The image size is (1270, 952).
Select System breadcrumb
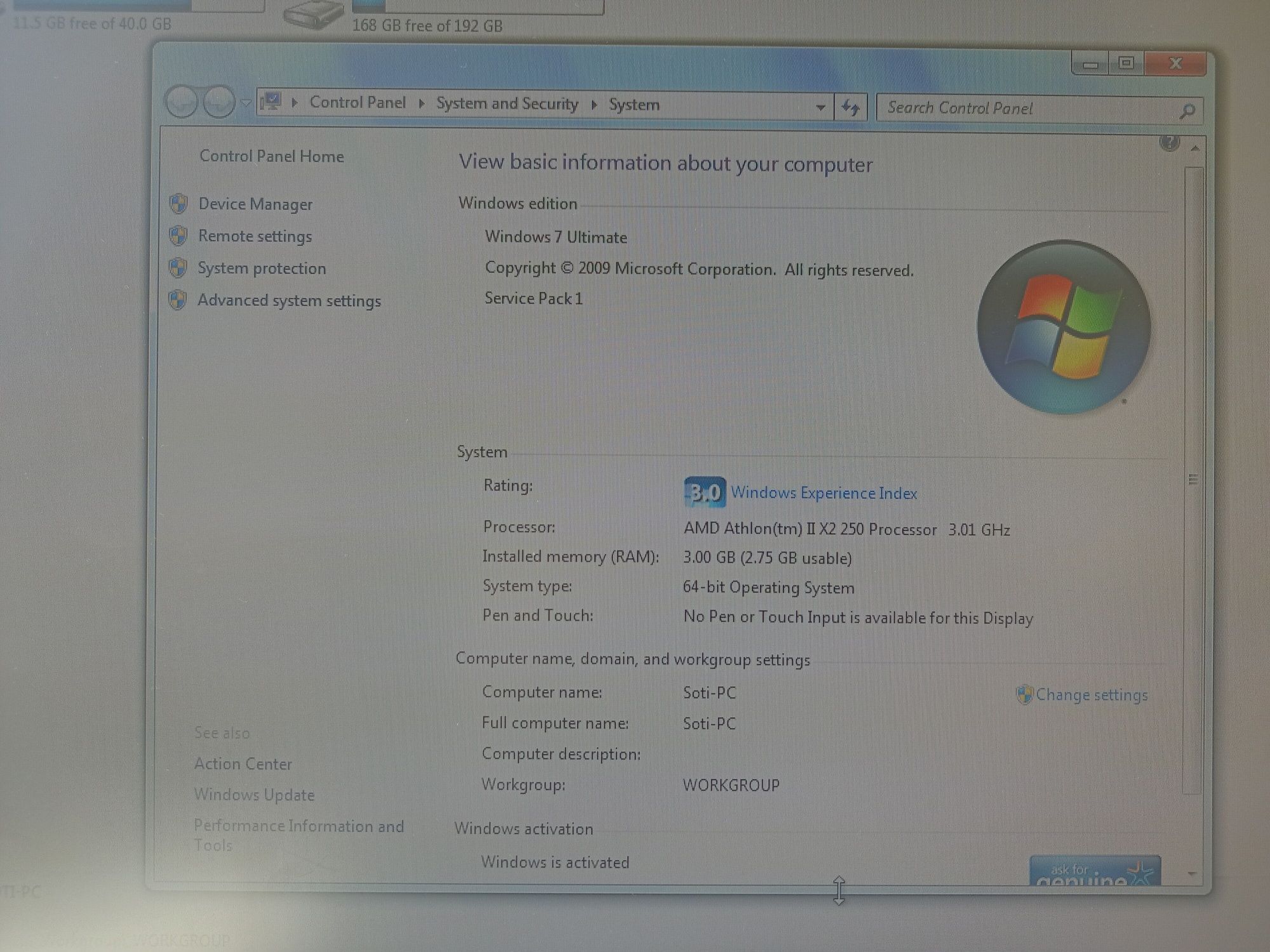(x=634, y=105)
